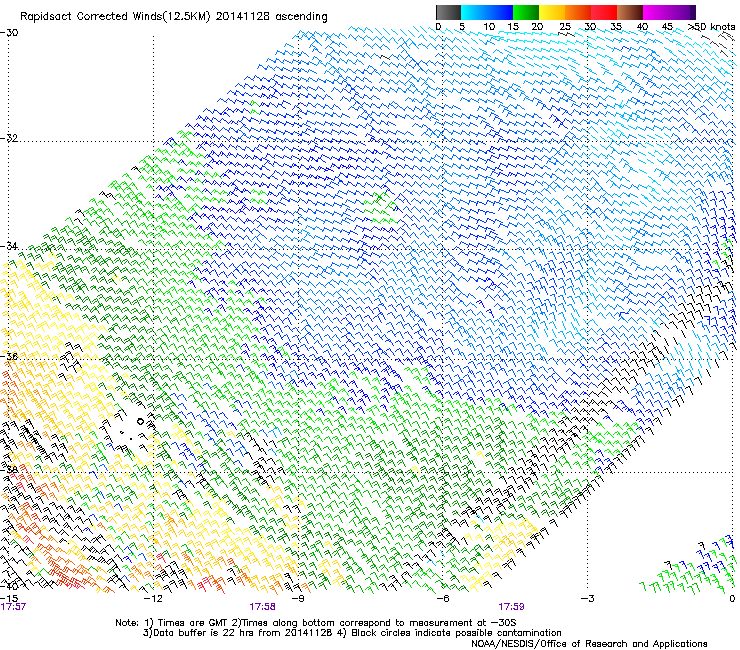Viewport: 740px width, 650px height.
Task: Click the date '20141128' in the title
Action: coord(242,17)
